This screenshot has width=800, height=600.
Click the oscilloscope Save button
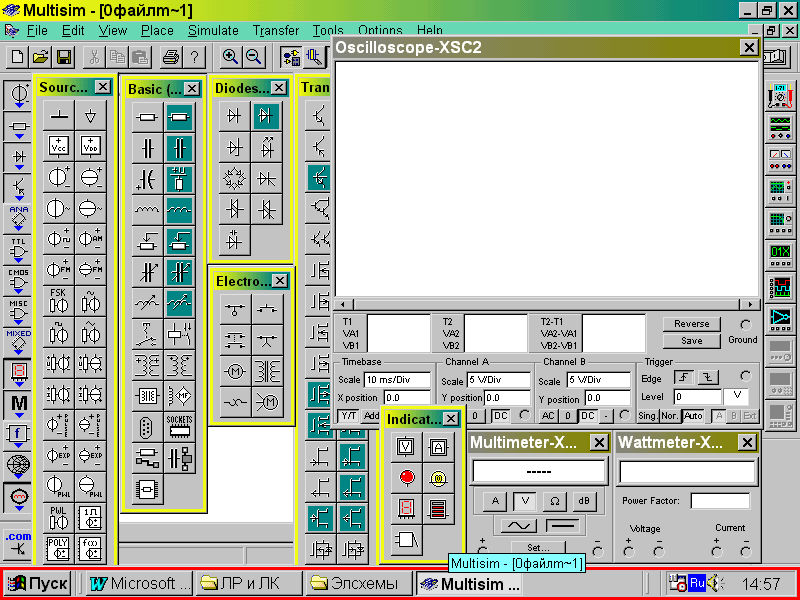pyautogui.click(x=691, y=341)
